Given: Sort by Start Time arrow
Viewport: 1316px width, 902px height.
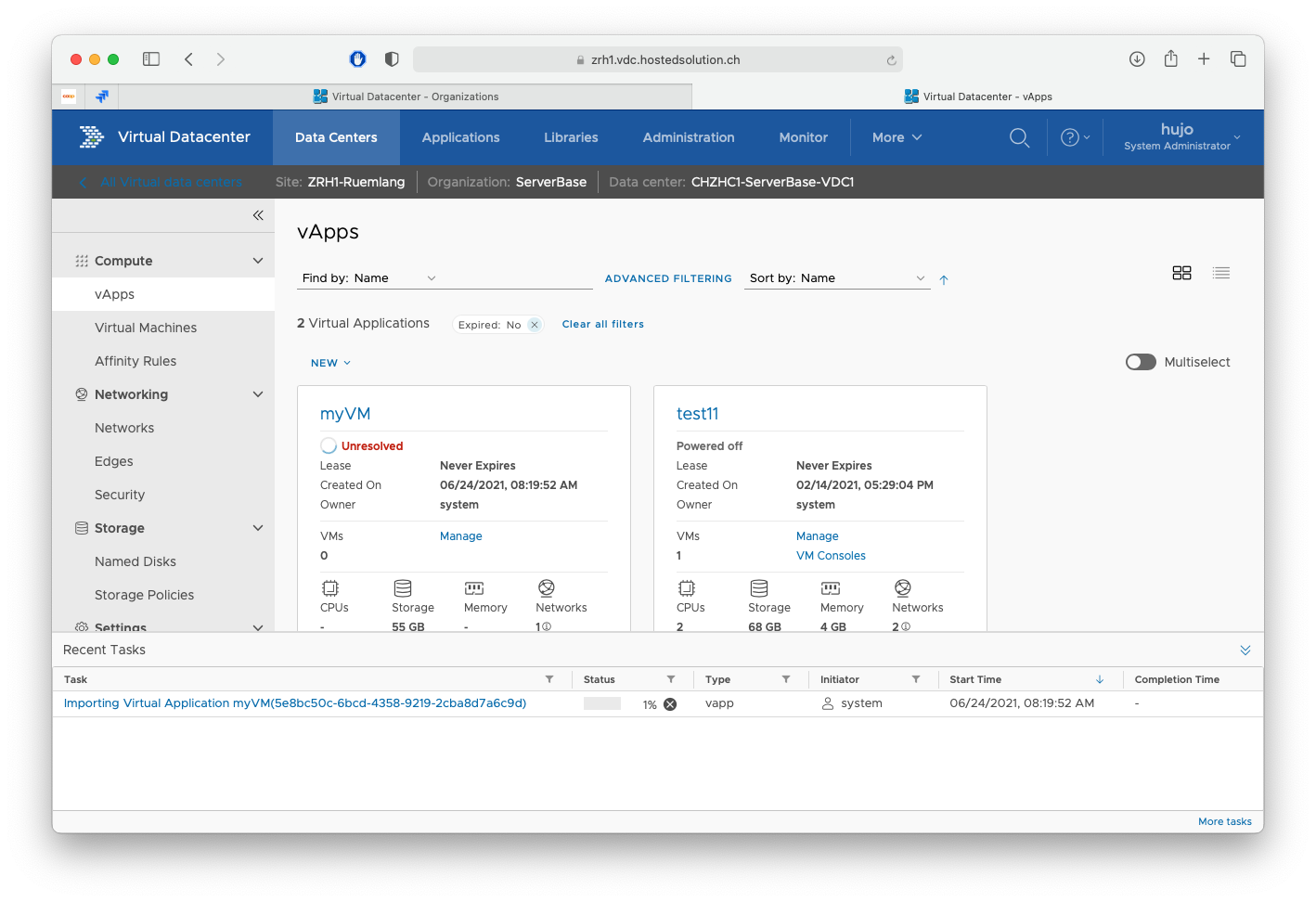Looking at the screenshot, I should 1100,679.
